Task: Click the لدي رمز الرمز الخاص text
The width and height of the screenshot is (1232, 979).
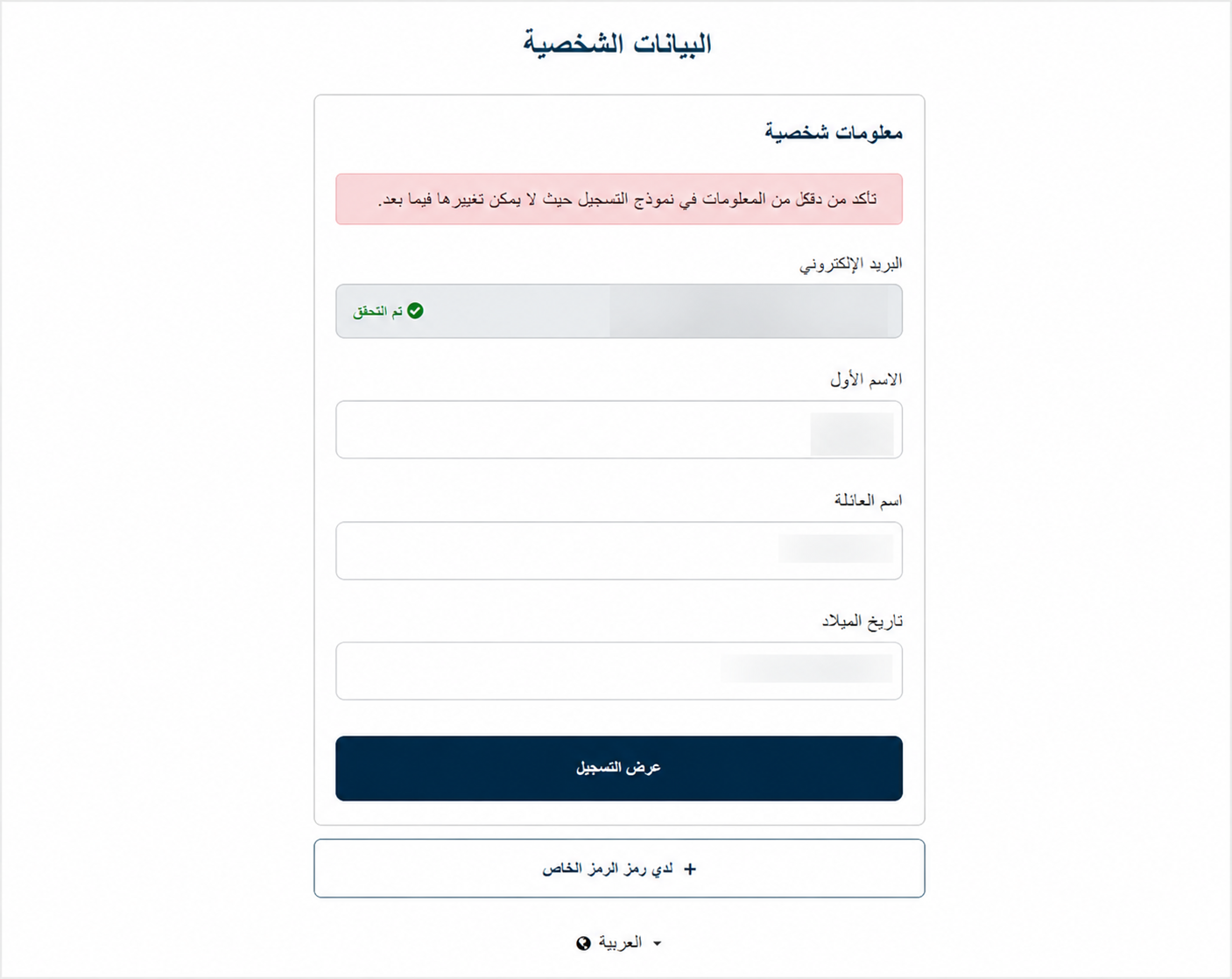Action: pos(608,869)
